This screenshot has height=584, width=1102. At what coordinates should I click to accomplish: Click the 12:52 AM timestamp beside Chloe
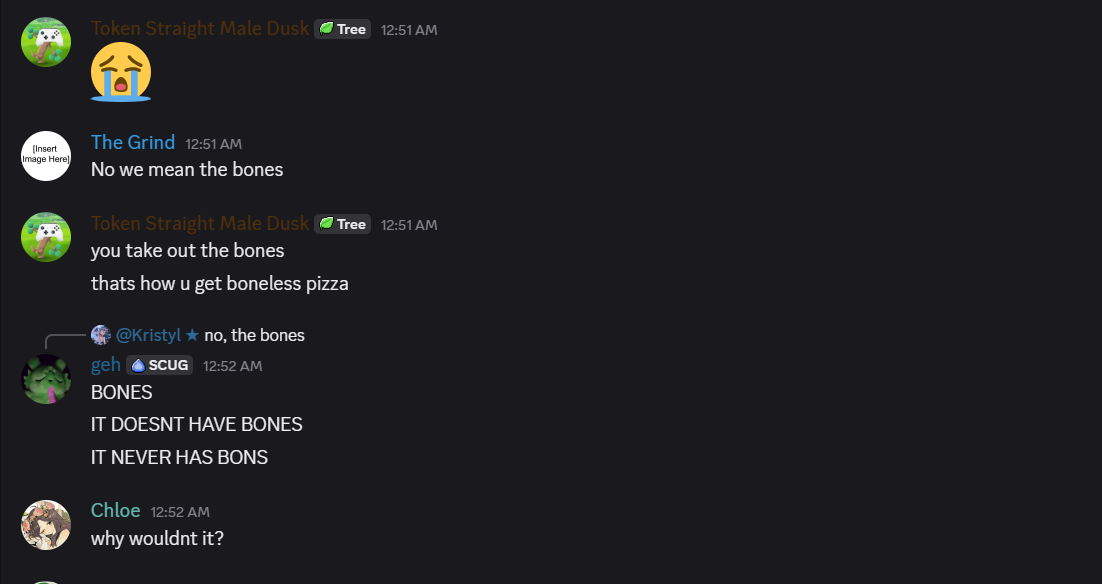[x=180, y=512]
